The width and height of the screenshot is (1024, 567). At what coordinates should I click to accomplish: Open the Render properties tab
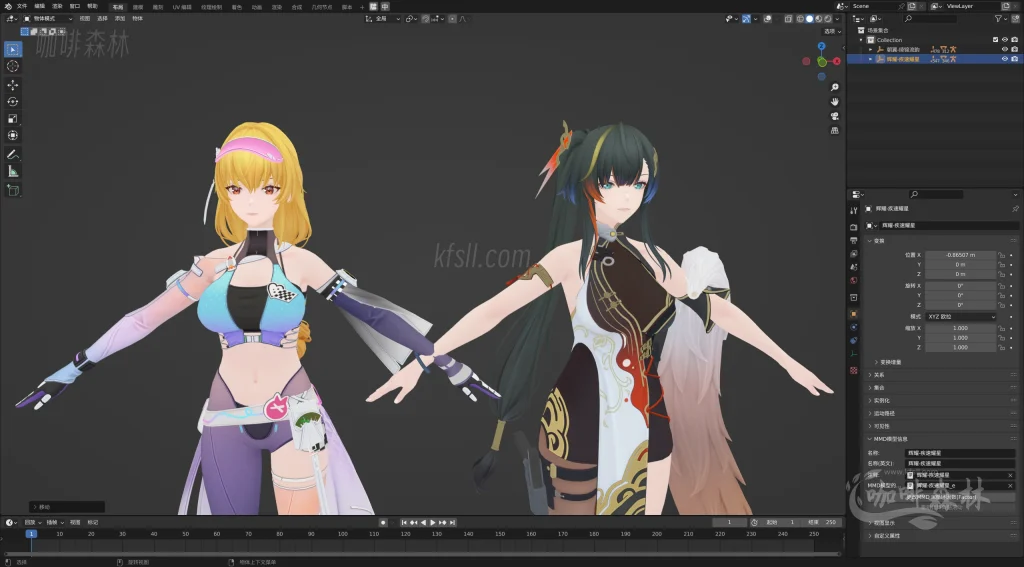(854, 227)
